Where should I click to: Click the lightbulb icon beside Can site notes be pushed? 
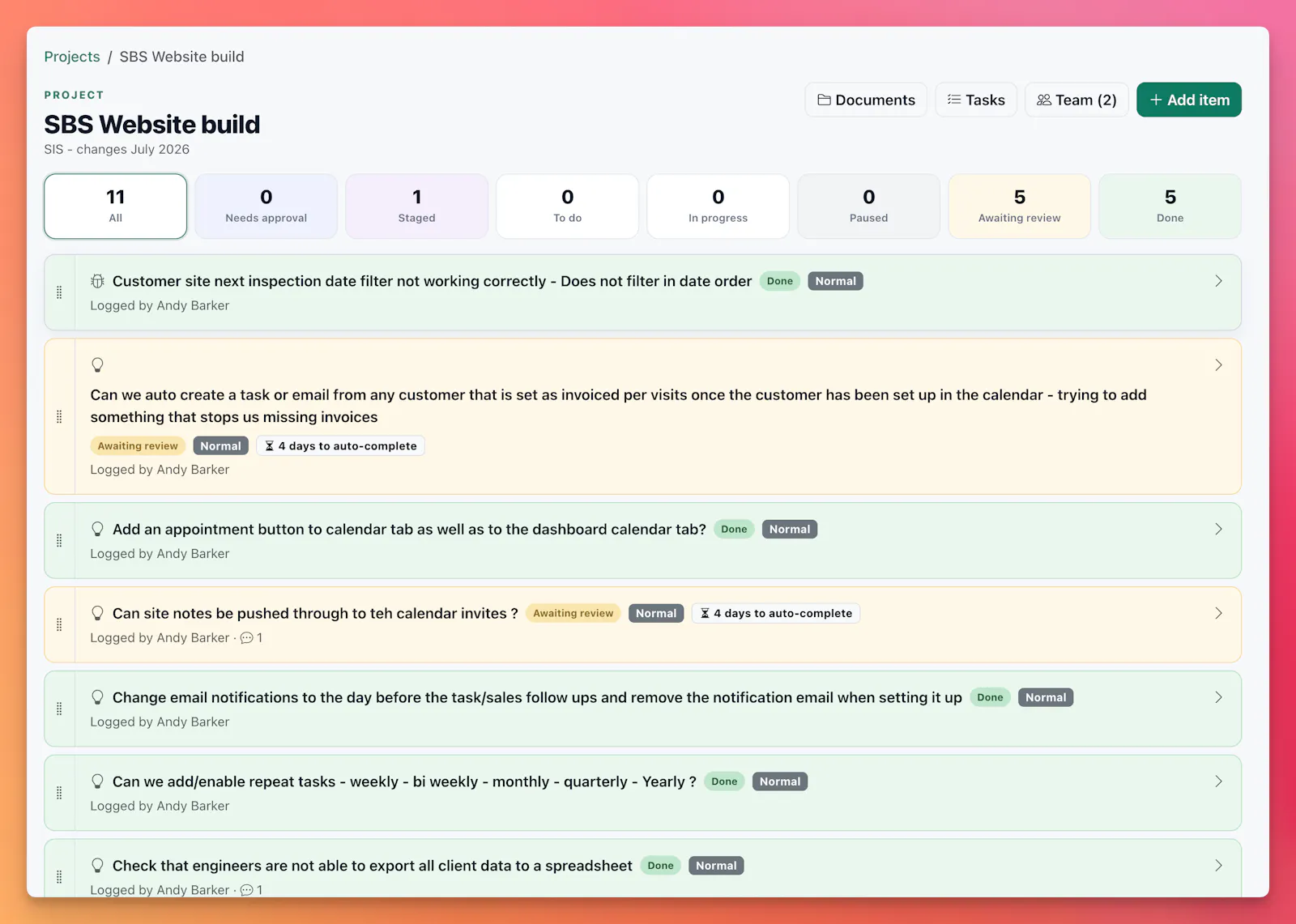tap(97, 613)
